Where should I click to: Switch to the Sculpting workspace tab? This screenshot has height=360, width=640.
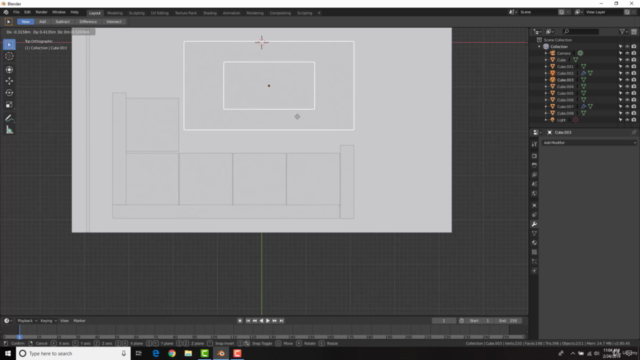(137, 13)
